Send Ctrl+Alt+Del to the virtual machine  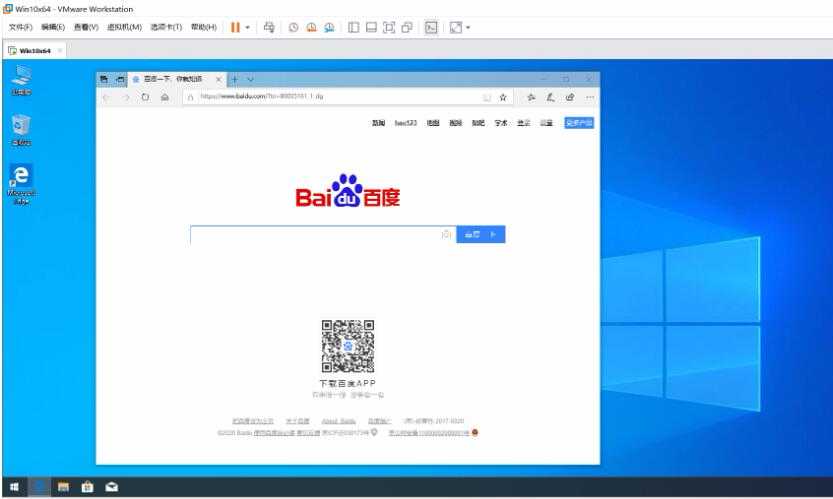click(x=269, y=28)
